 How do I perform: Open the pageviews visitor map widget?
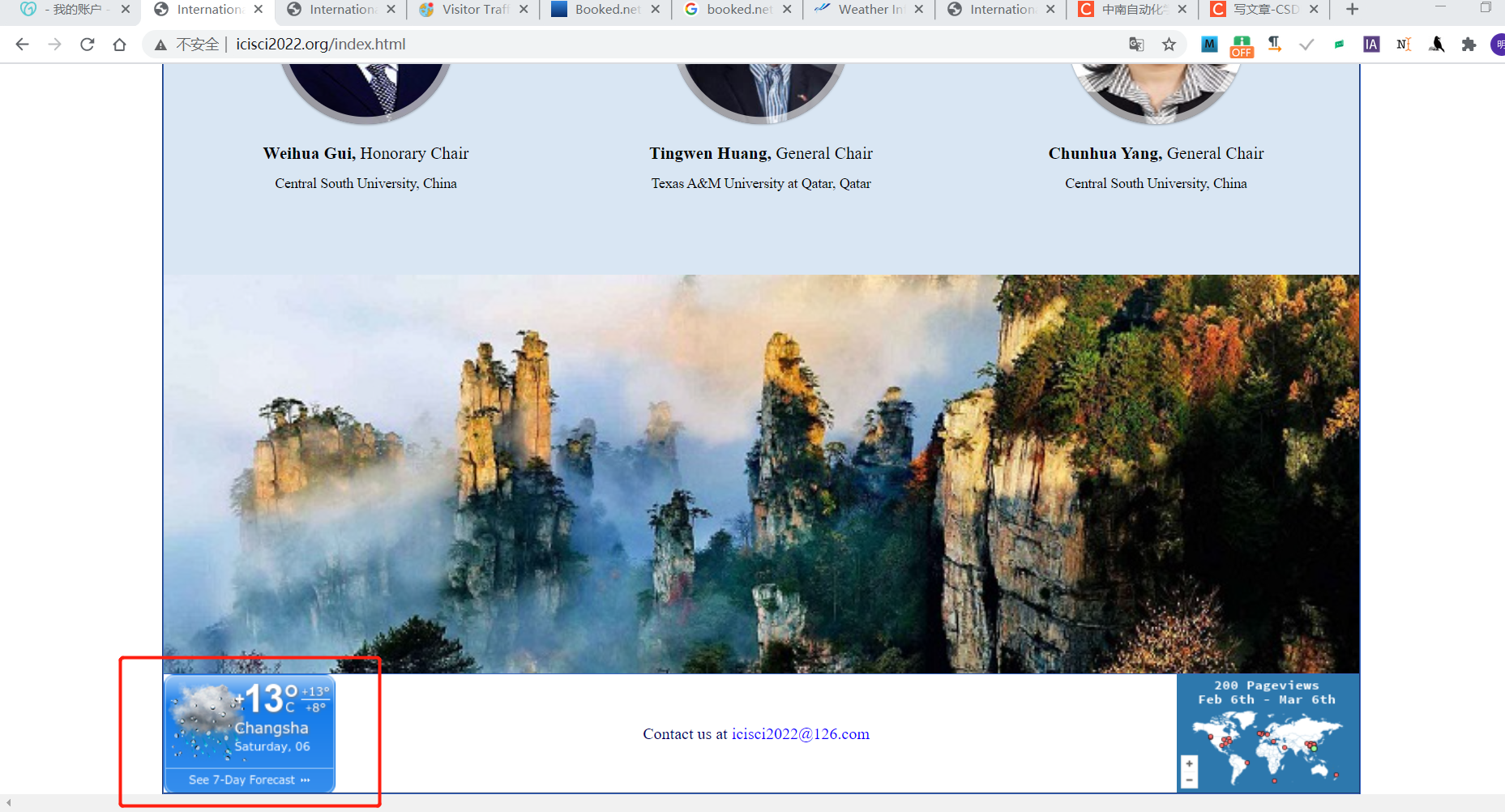coord(1268,733)
